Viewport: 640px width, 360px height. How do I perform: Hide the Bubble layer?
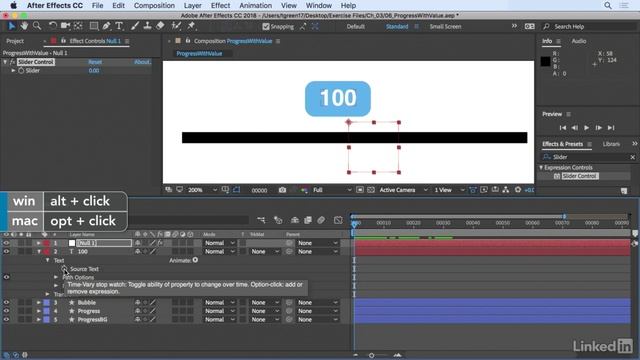(x=6, y=302)
